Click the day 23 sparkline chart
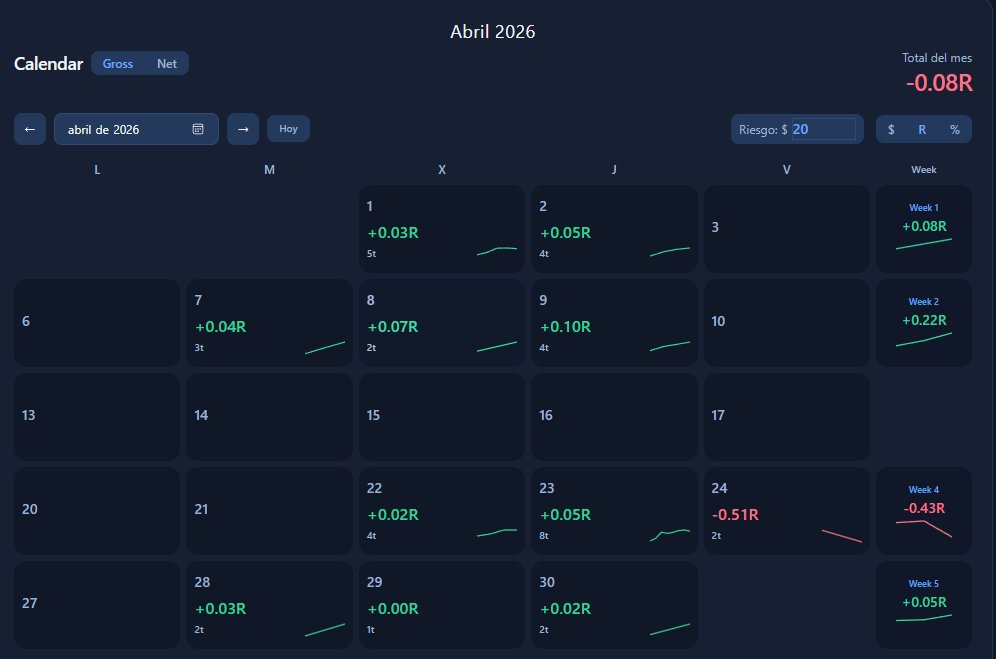 670,535
